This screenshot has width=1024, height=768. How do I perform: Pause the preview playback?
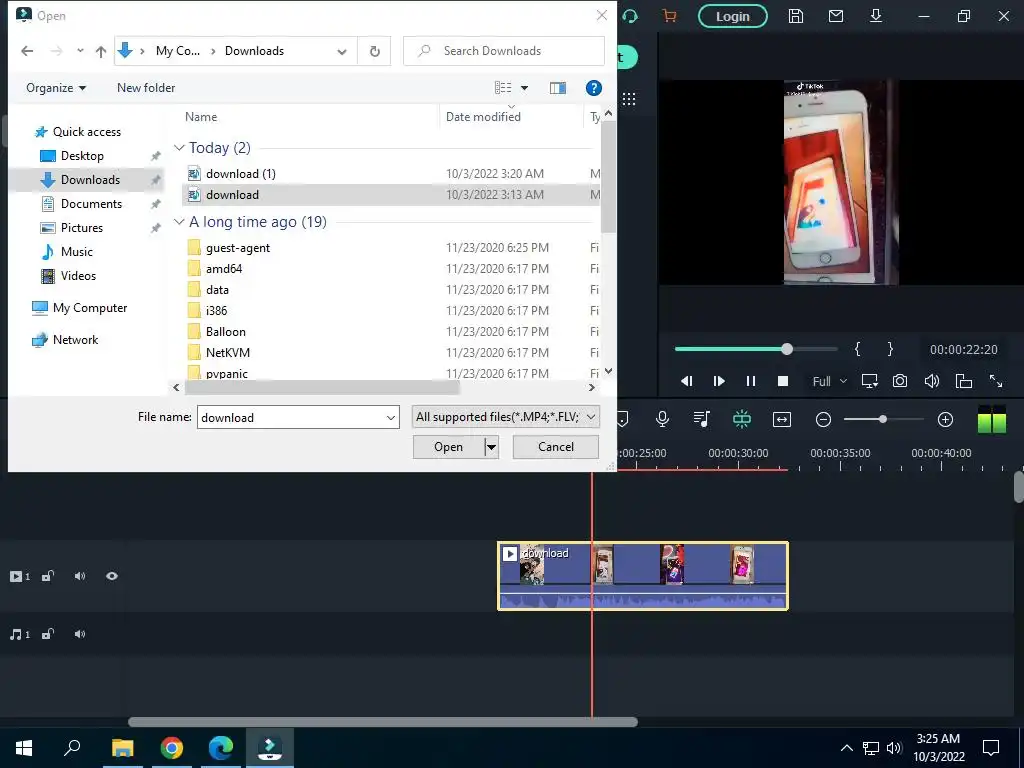751,381
